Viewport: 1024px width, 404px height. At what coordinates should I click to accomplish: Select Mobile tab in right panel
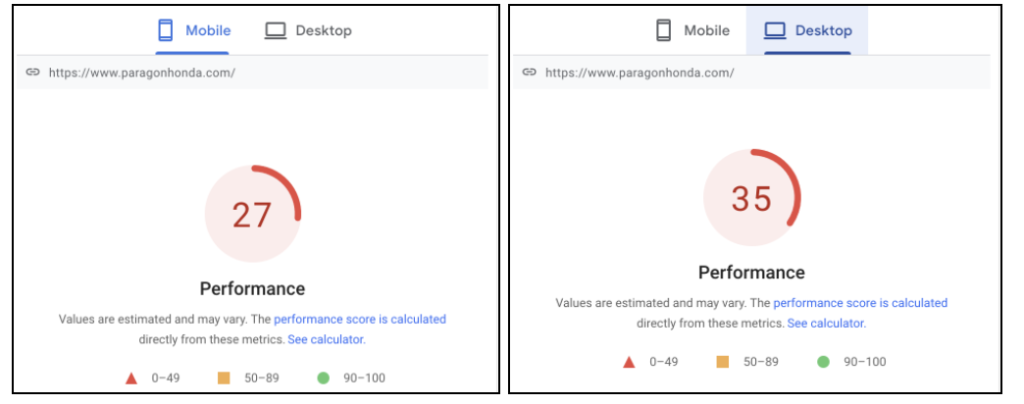[693, 31]
